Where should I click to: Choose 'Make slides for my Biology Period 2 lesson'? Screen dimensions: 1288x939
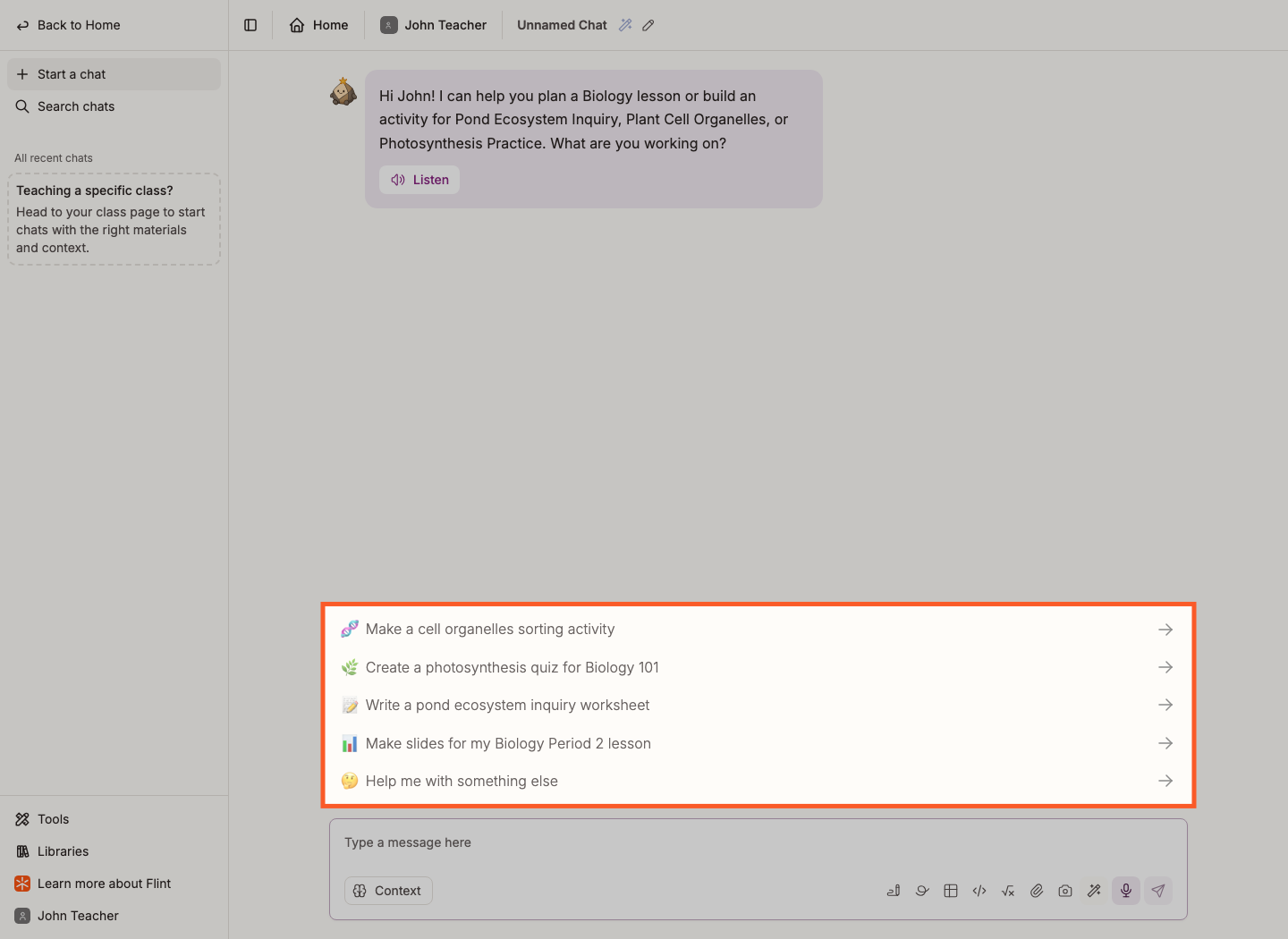(758, 743)
